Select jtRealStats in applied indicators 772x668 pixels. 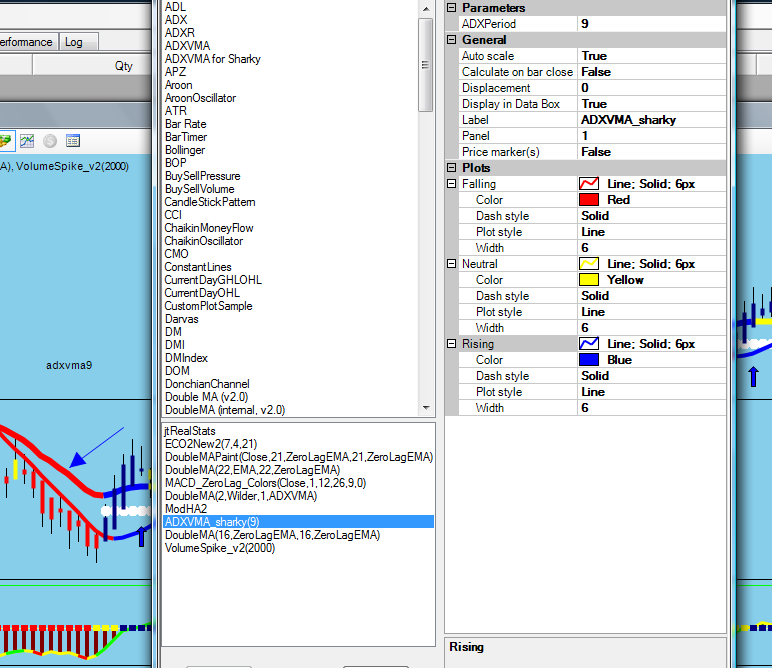[x=190, y=431]
